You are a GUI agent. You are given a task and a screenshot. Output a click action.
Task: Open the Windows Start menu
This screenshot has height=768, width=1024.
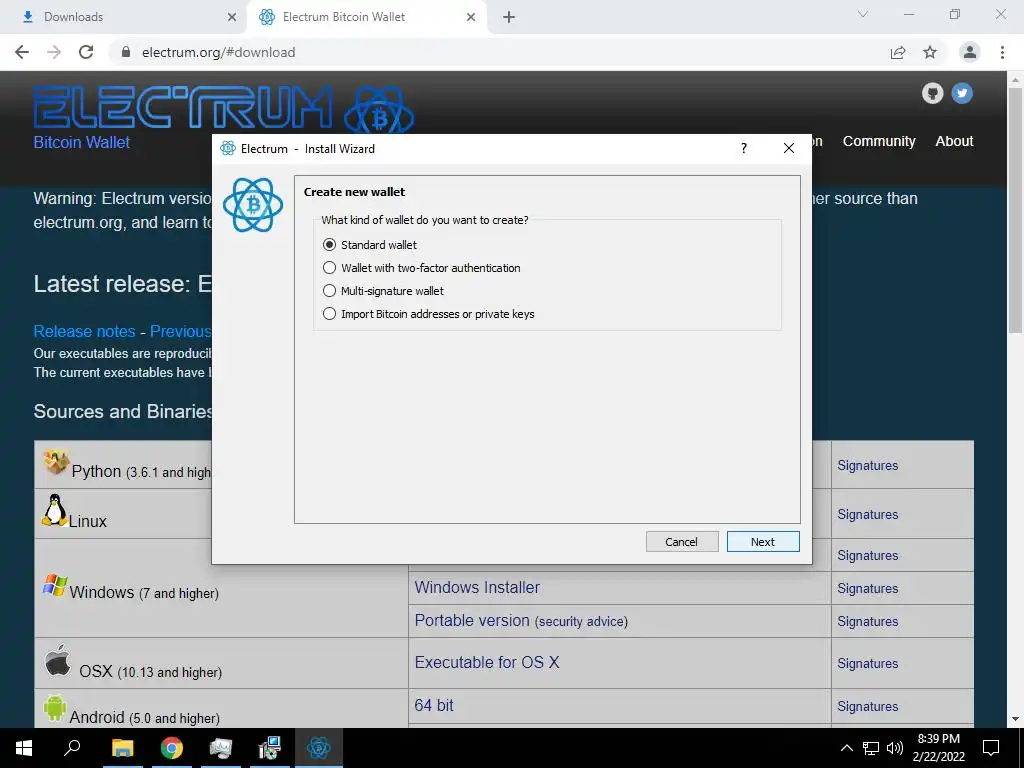24,748
